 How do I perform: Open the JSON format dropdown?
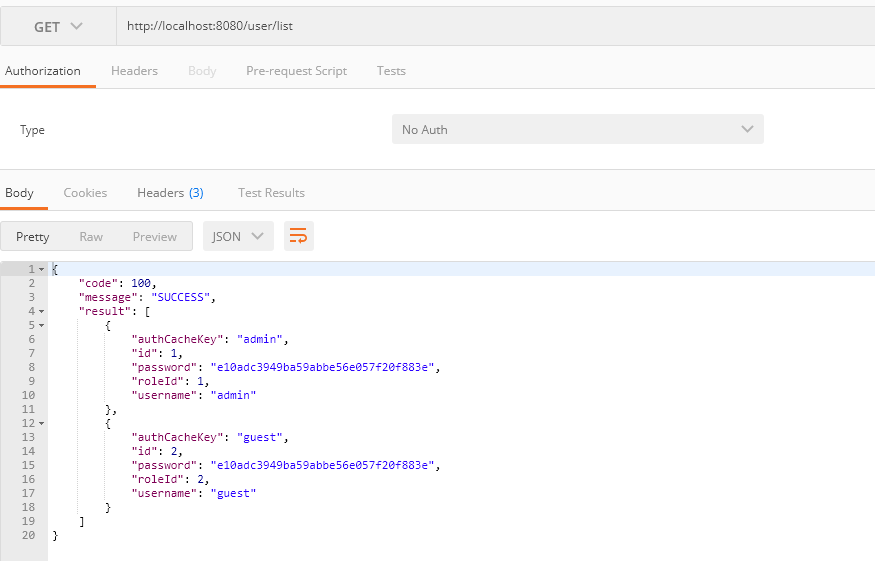[238, 236]
